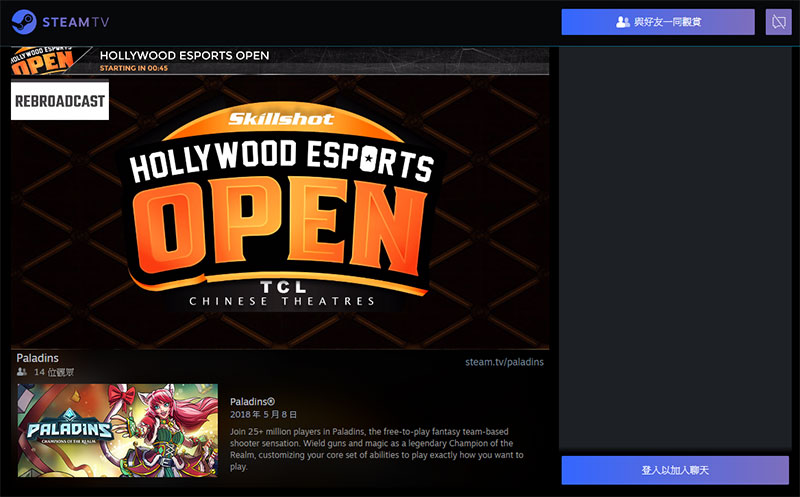
Task: Click the Paladins broadcaster name
Action: pos(37,358)
